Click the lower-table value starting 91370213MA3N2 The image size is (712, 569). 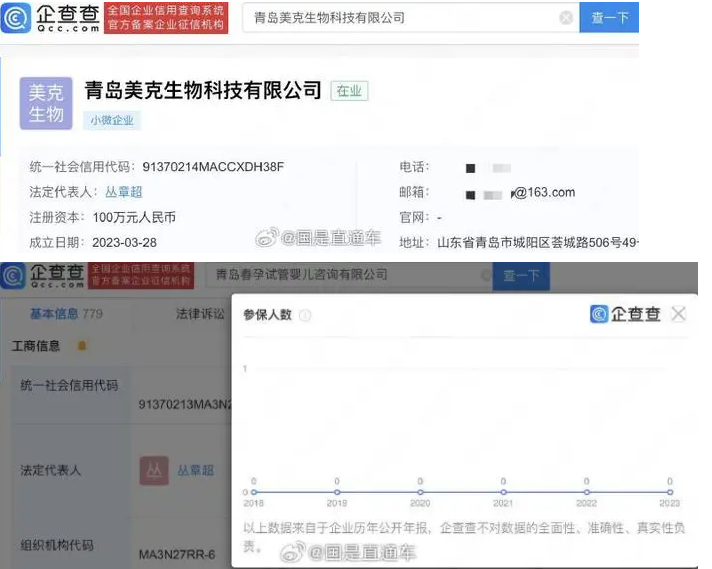pos(185,404)
